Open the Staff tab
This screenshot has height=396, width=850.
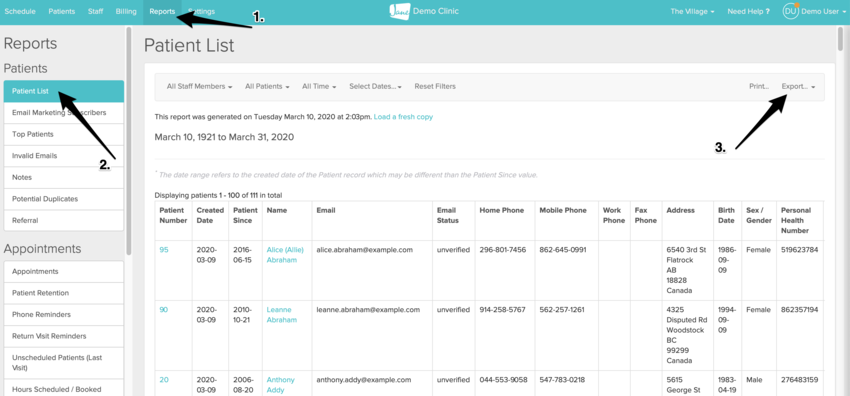pyautogui.click(x=95, y=11)
